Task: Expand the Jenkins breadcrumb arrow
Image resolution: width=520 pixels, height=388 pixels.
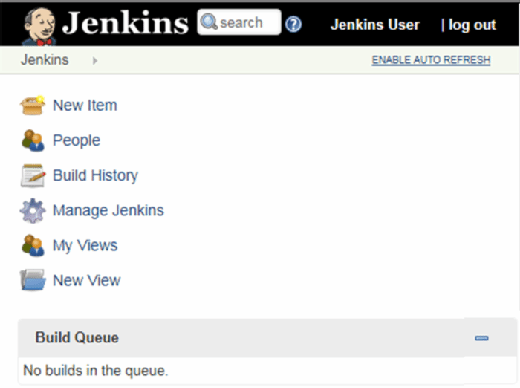Action: click(95, 60)
